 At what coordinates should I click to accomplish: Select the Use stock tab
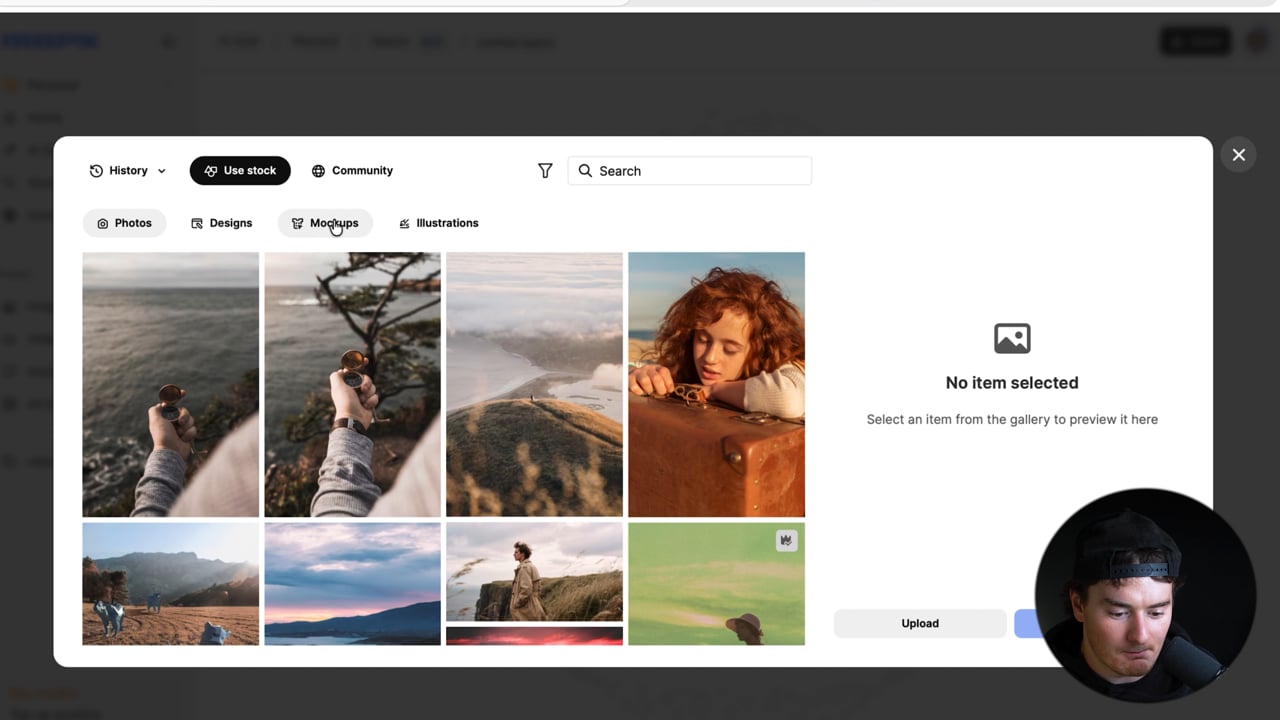point(240,171)
